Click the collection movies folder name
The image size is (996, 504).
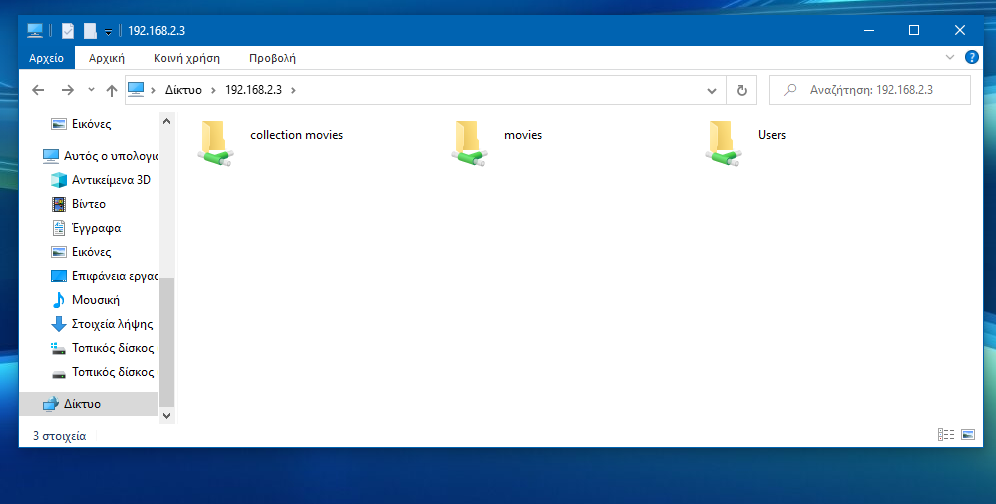(297, 135)
